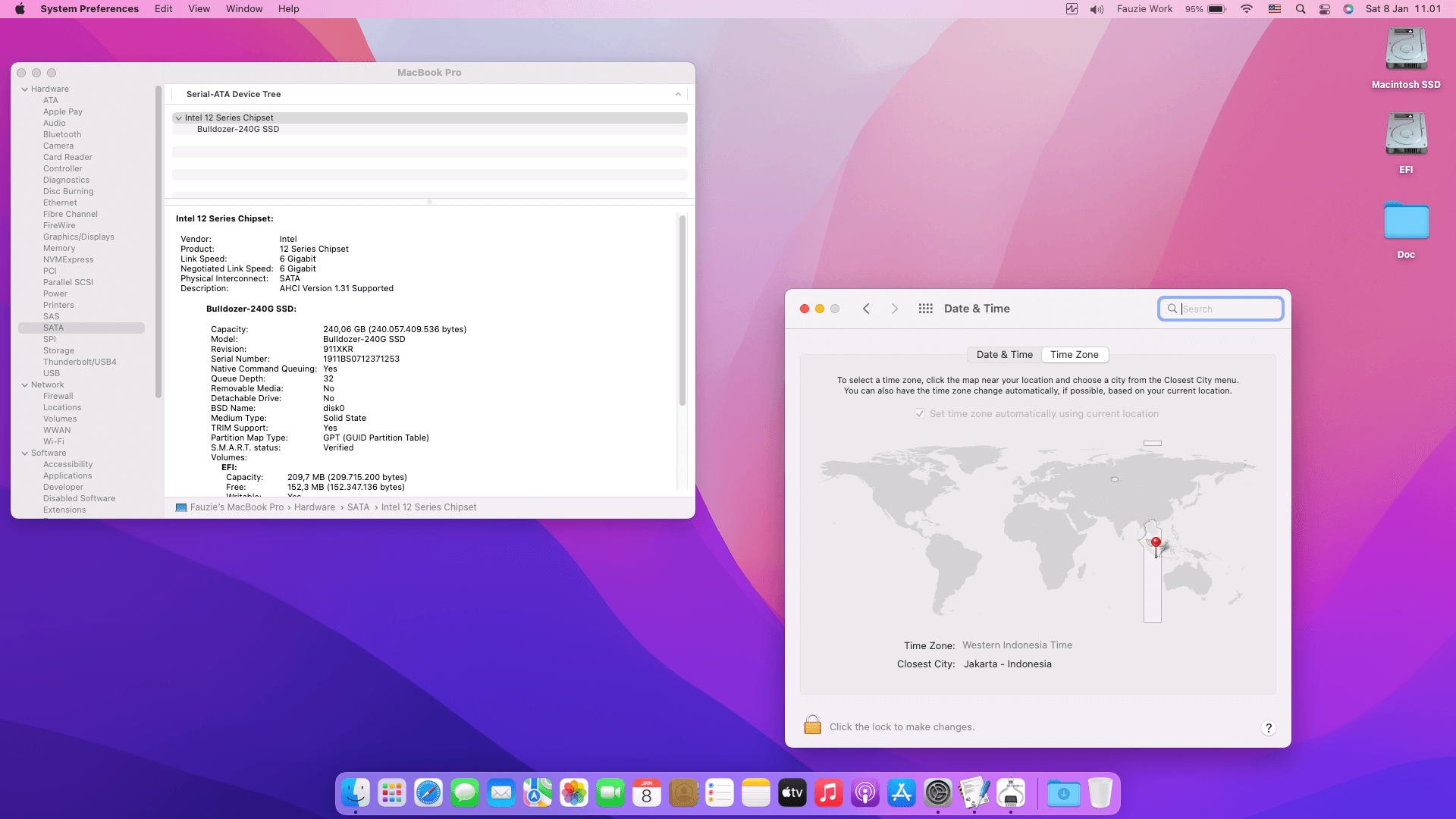Click Hardware in the bottom path bar

tap(315, 507)
